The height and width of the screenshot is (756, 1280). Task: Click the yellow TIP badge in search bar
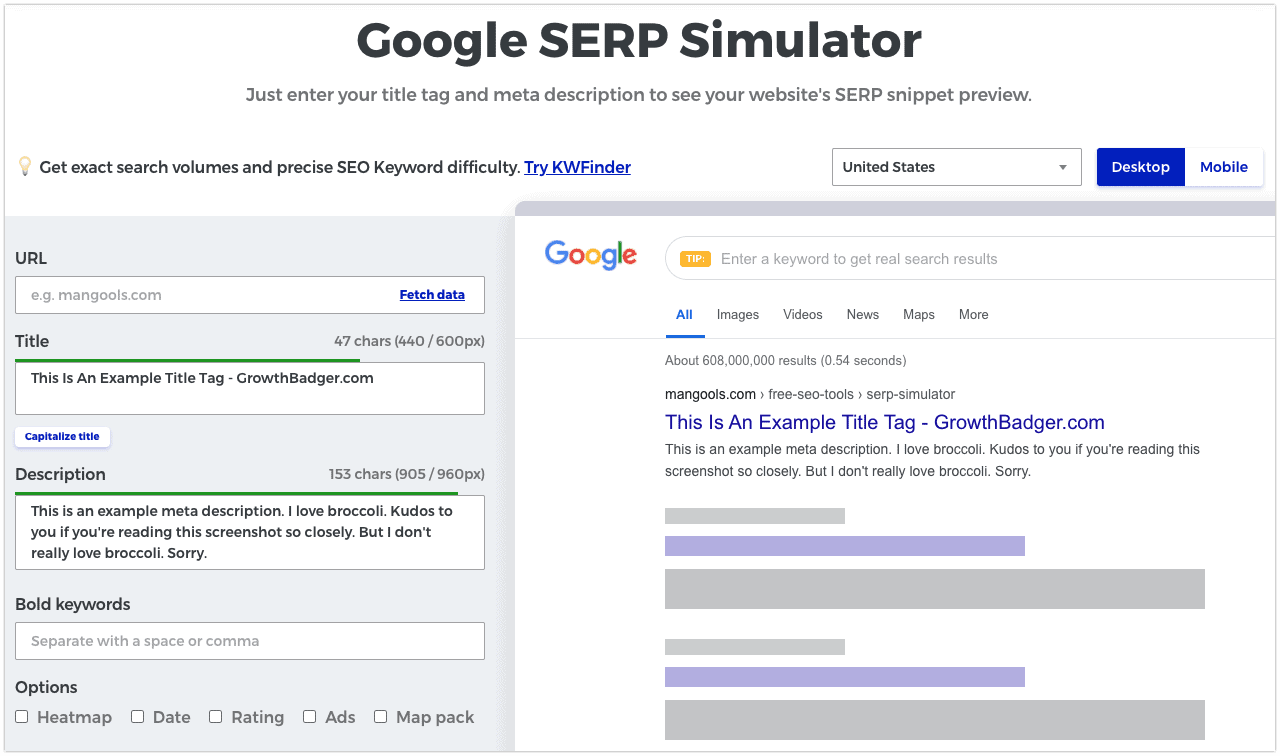695,259
